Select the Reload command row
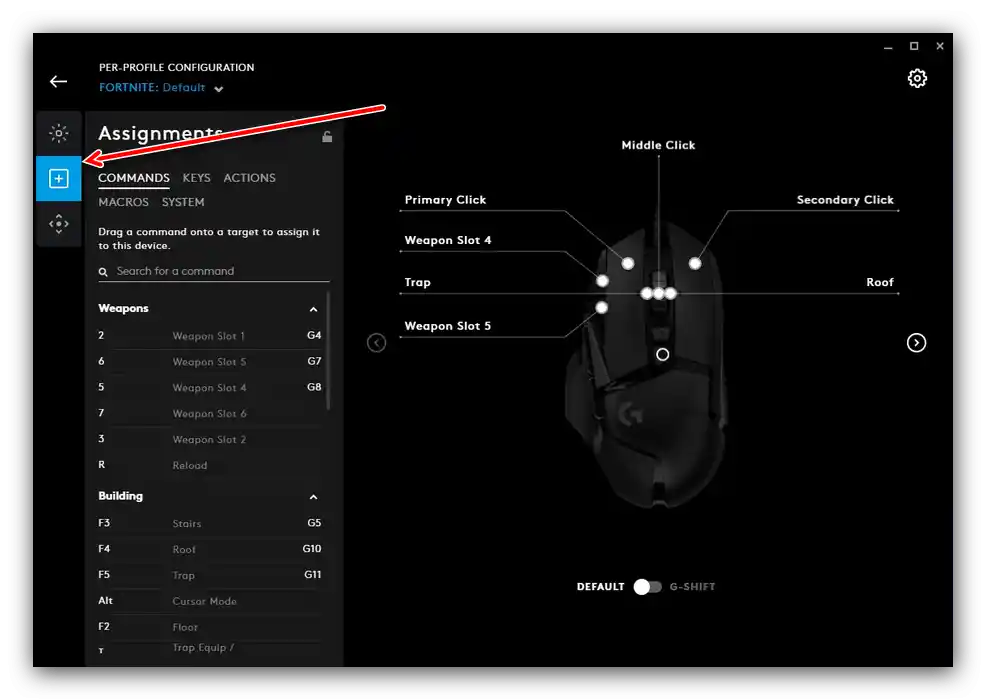986x700 pixels. [x=209, y=465]
